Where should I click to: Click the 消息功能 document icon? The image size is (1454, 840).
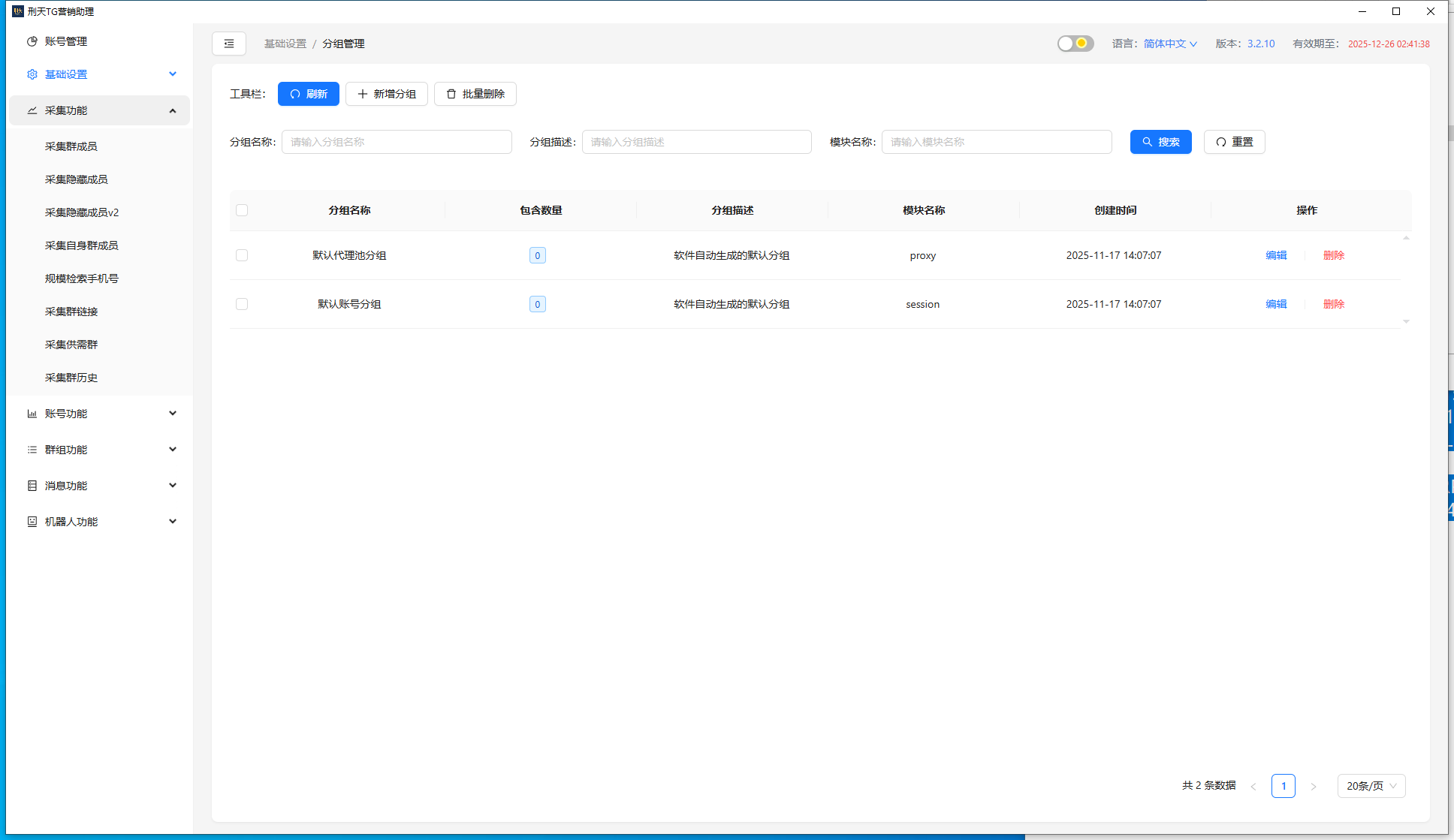click(32, 485)
